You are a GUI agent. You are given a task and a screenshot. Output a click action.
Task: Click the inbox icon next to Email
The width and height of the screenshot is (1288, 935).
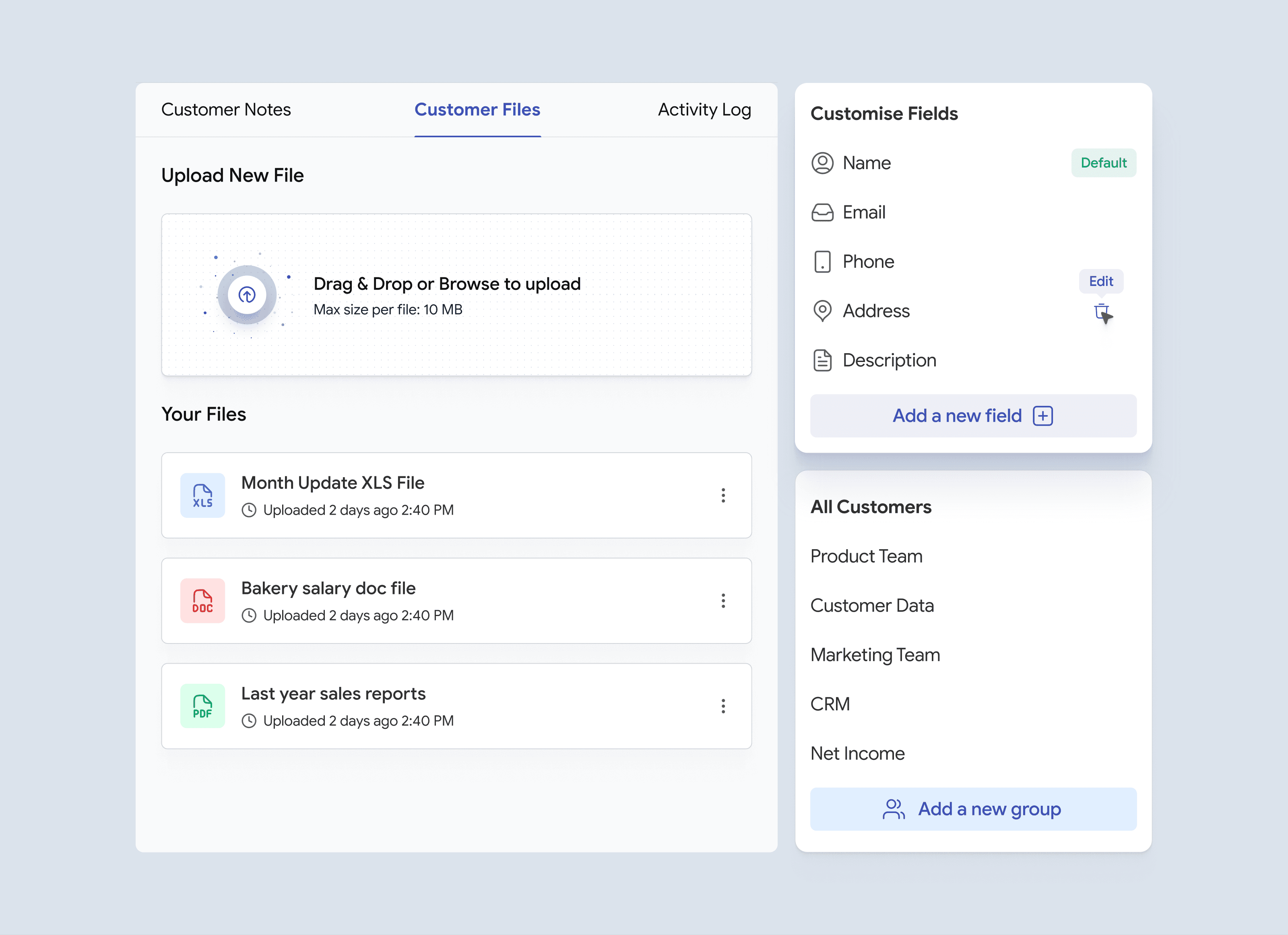tap(822, 213)
